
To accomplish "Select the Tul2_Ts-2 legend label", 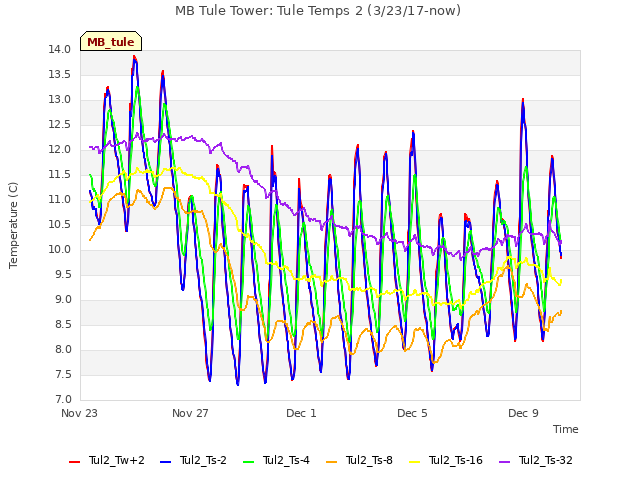I will (203, 460).
